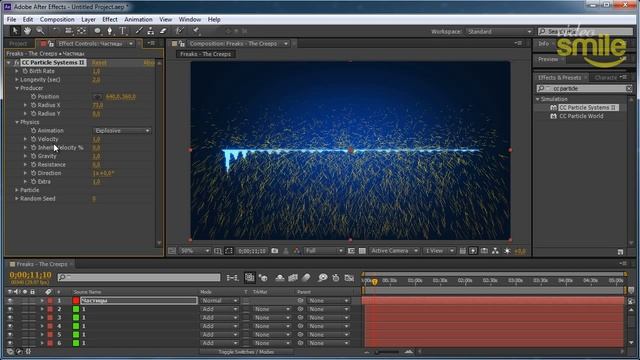Screen dimensions: 640x360
Task: Select the Clone Stamp tool
Action: 151,31
